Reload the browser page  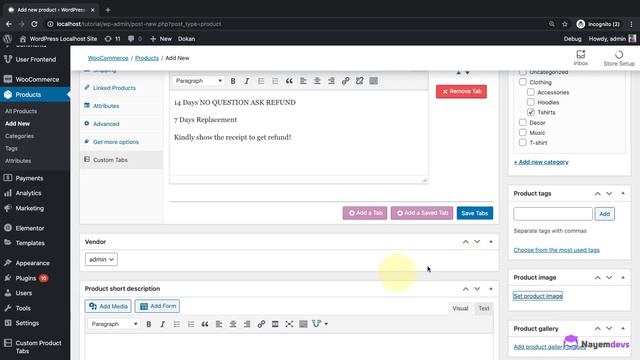[x=34, y=24]
